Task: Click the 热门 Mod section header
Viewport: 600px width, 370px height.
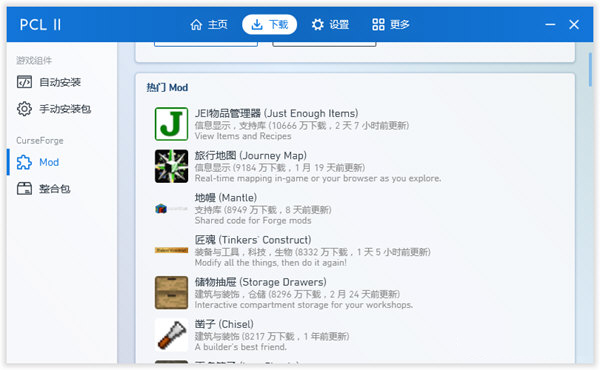Action: pyautogui.click(x=167, y=88)
